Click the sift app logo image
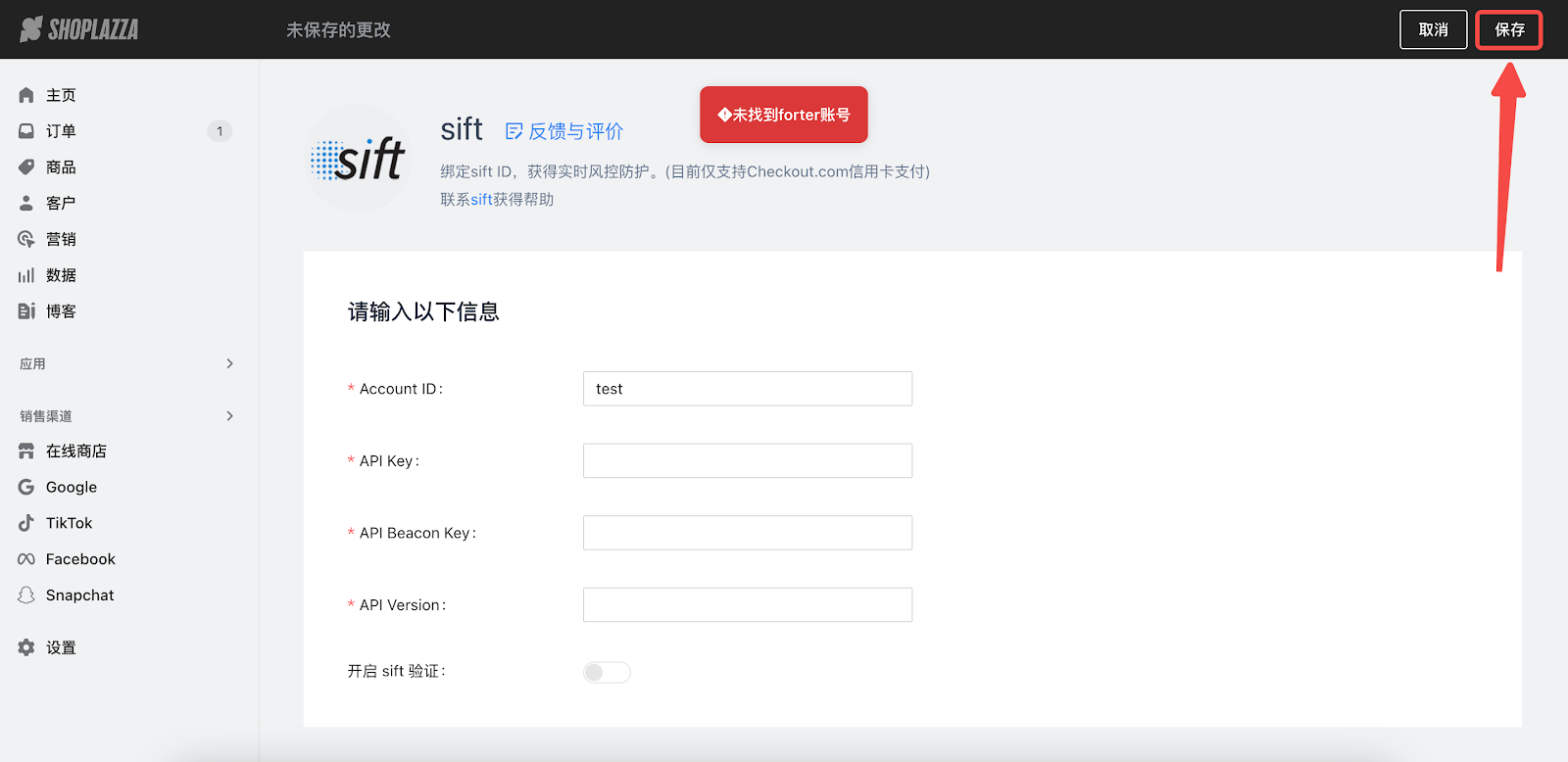Image resolution: width=1568 pixels, height=762 pixels. point(359,159)
